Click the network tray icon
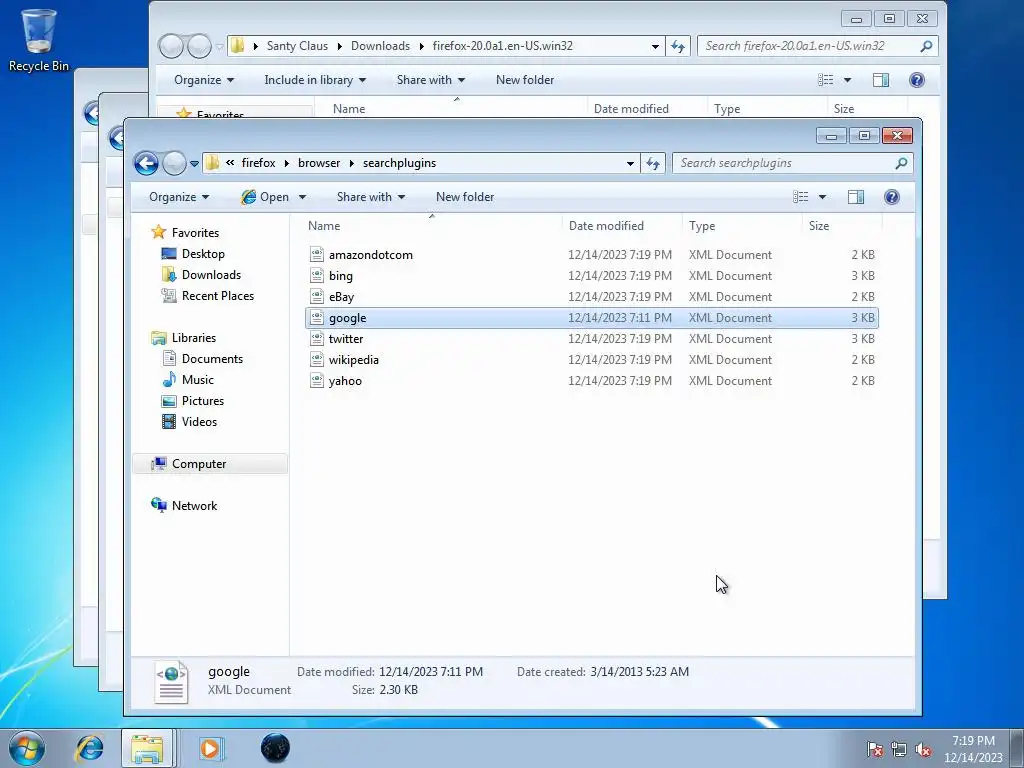The image size is (1024, 768). coord(899,749)
